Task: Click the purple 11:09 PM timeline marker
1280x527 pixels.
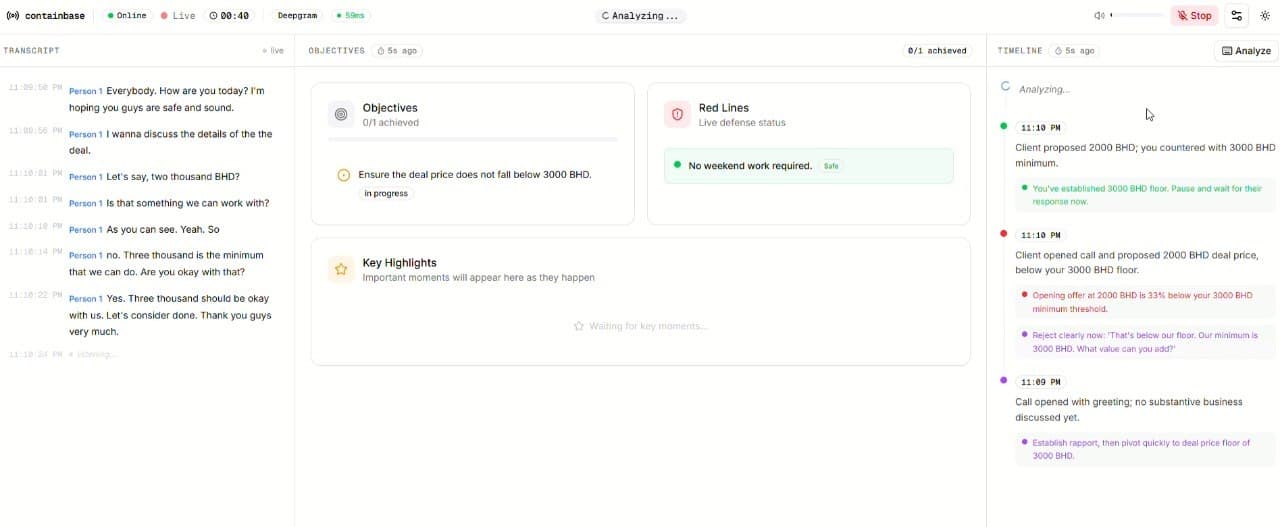Action: pos(1004,380)
